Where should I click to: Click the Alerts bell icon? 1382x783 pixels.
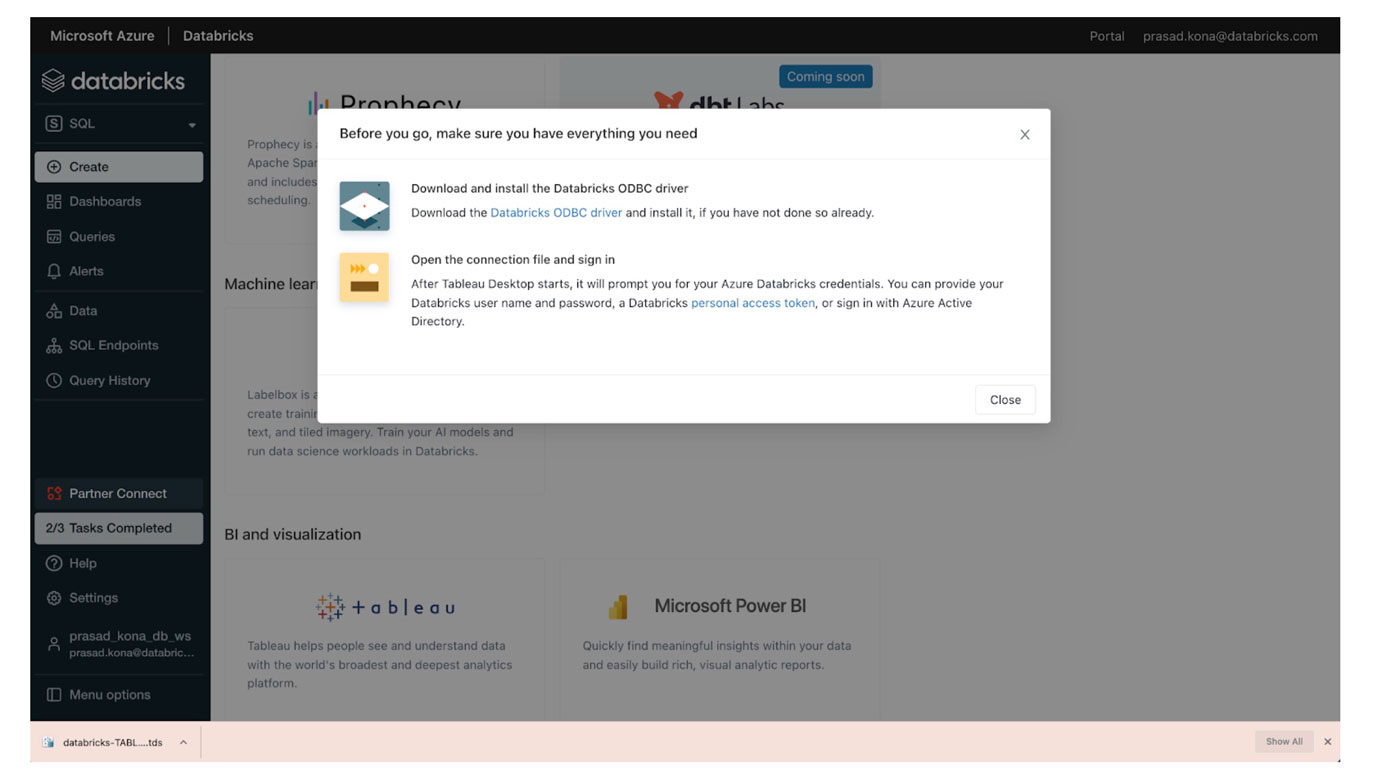click(x=54, y=272)
